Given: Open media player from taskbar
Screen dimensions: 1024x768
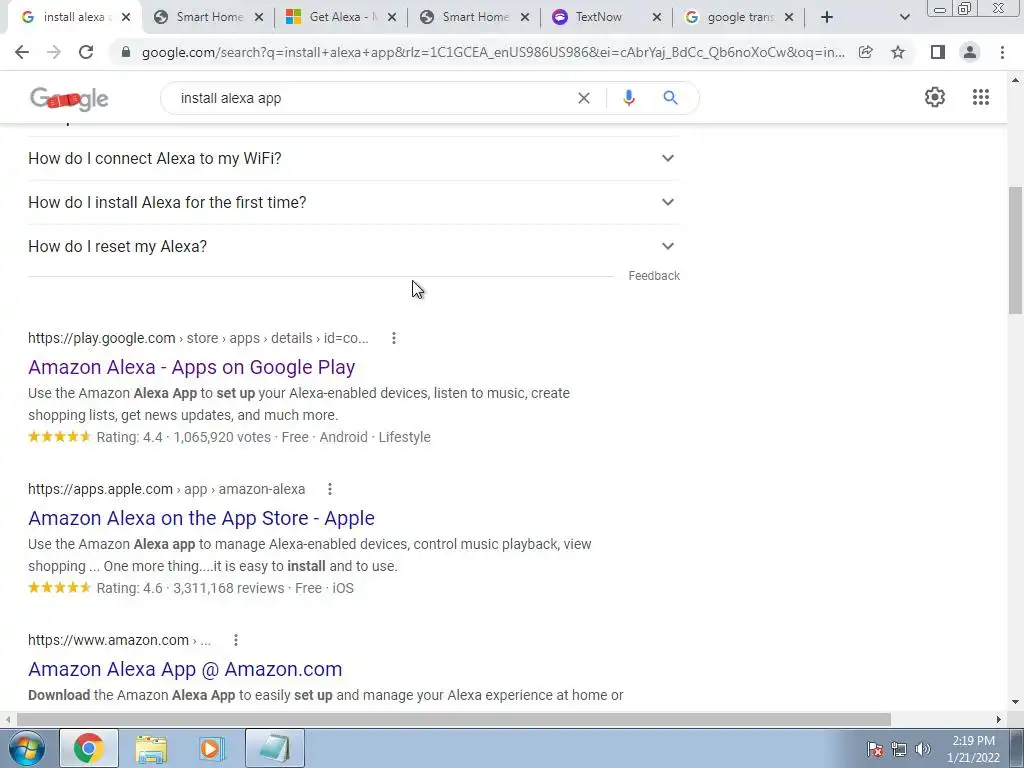Looking at the screenshot, I should 212,748.
